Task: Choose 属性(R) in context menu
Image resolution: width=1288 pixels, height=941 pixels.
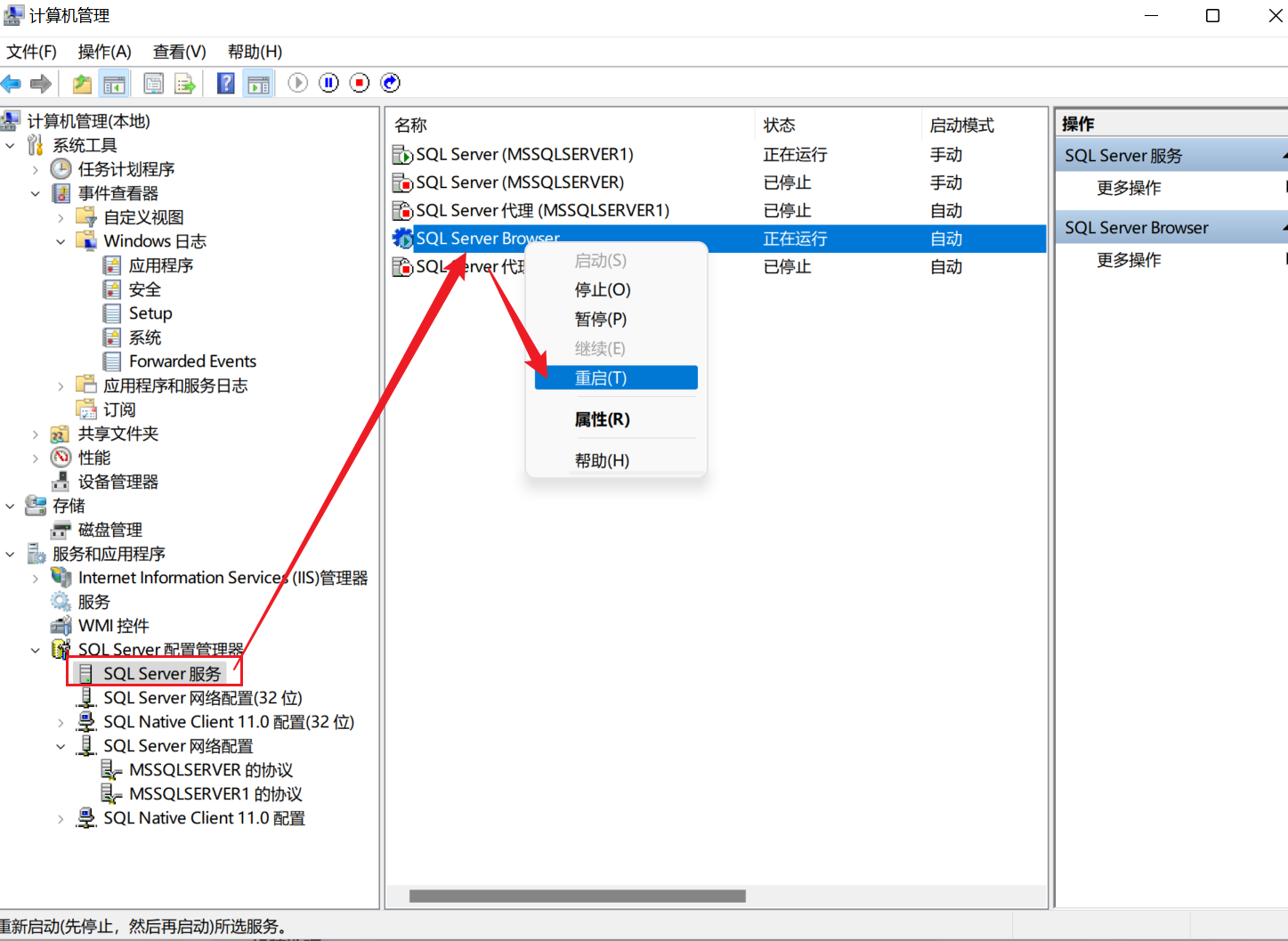Action: 616,419
